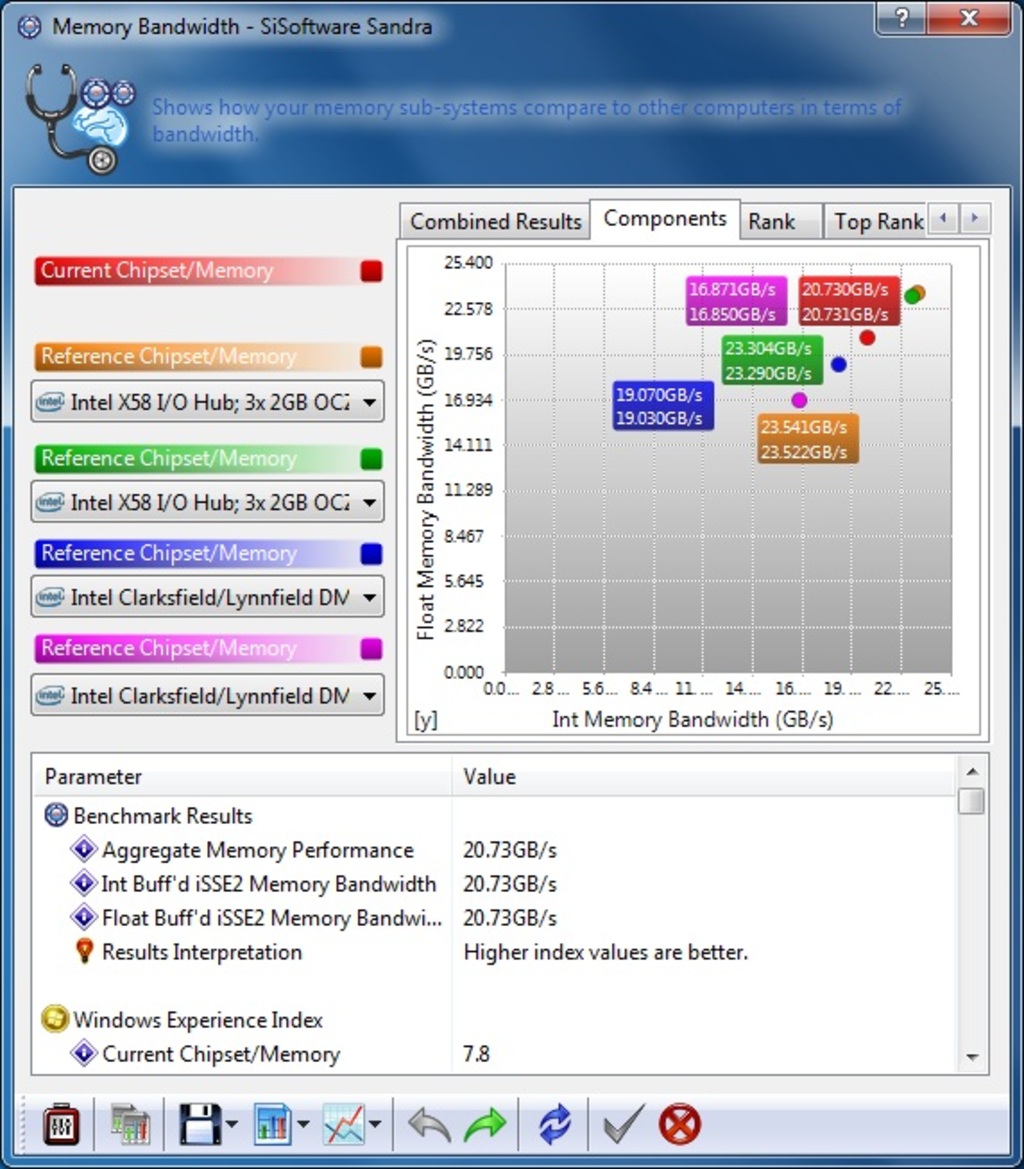Open the save options dropdown arrow

pos(232,1124)
